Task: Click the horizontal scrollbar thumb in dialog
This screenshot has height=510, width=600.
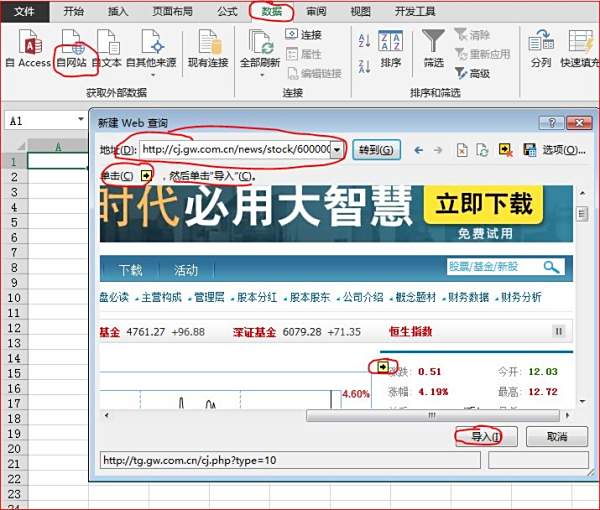Action: click(x=432, y=415)
